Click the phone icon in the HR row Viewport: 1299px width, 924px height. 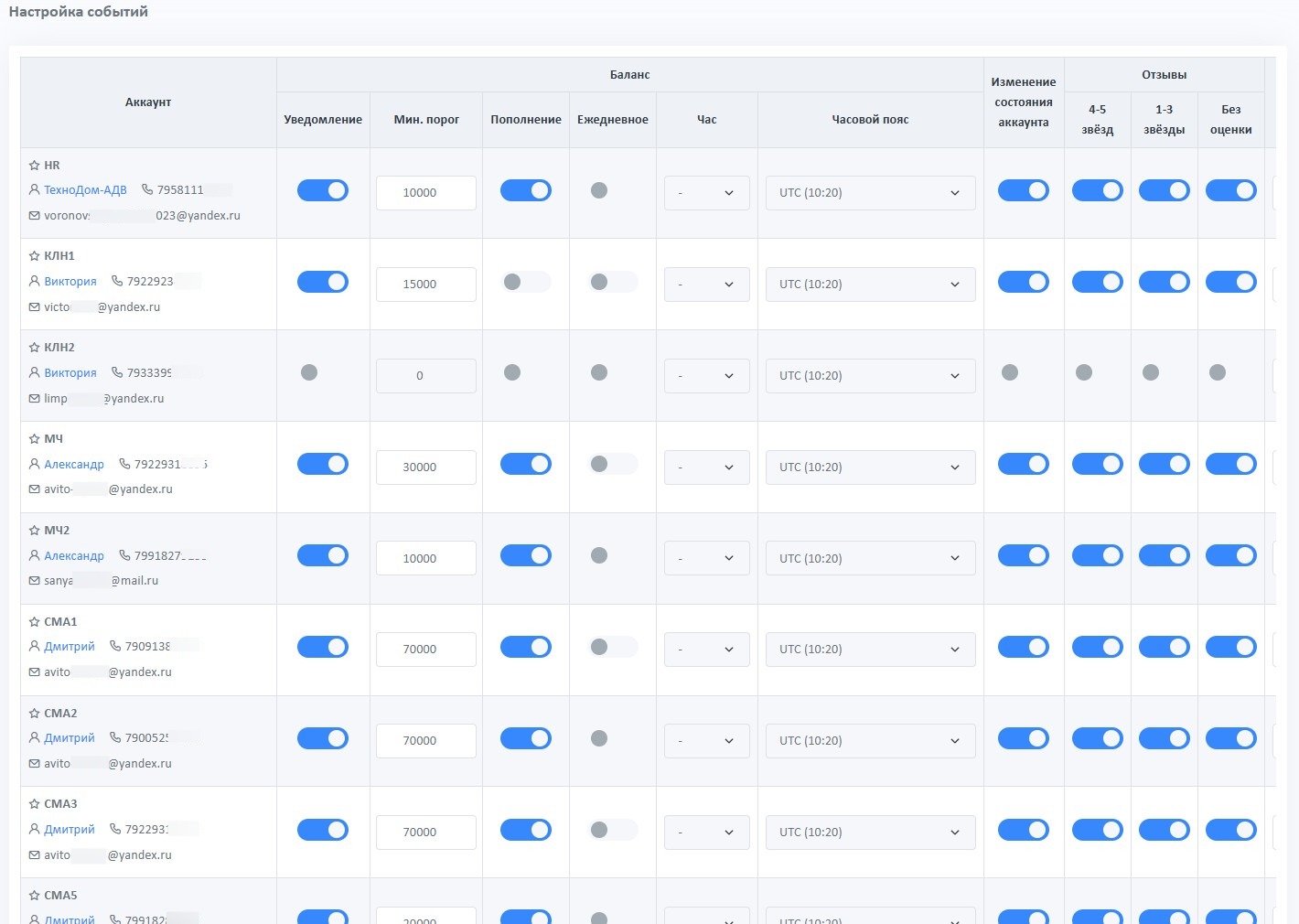147,190
